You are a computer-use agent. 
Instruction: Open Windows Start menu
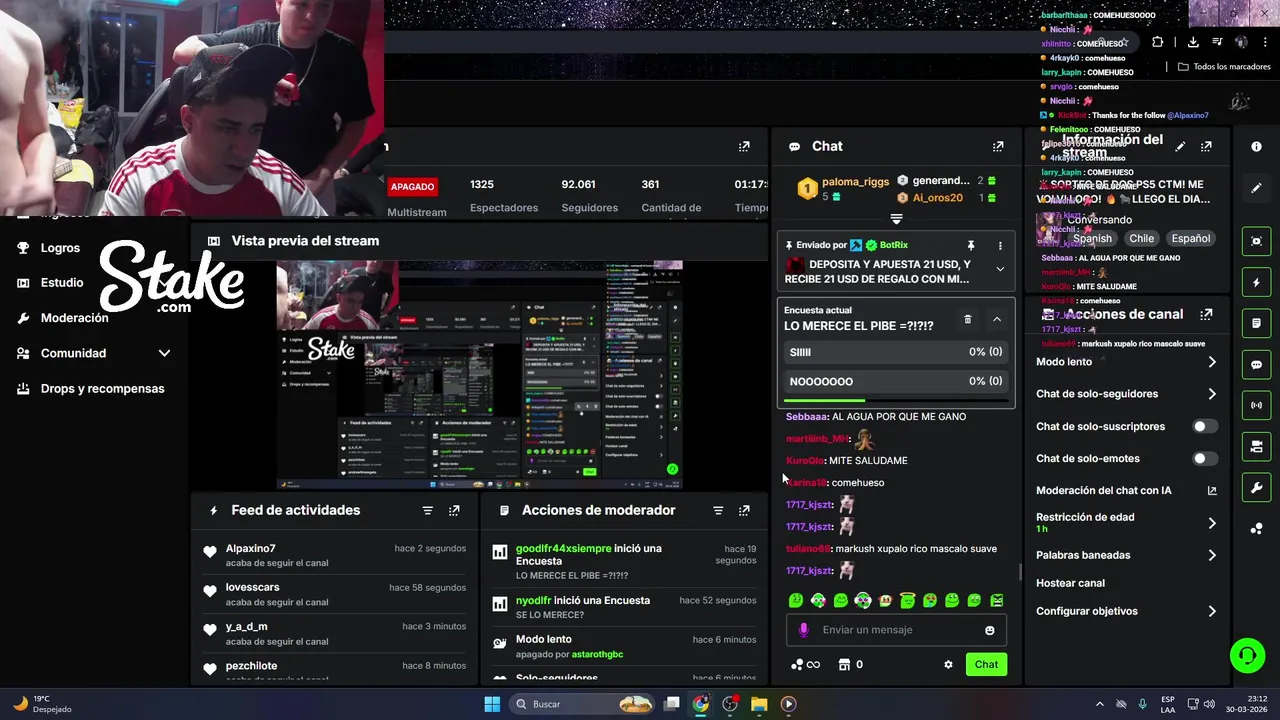click(x=492, y=704)
